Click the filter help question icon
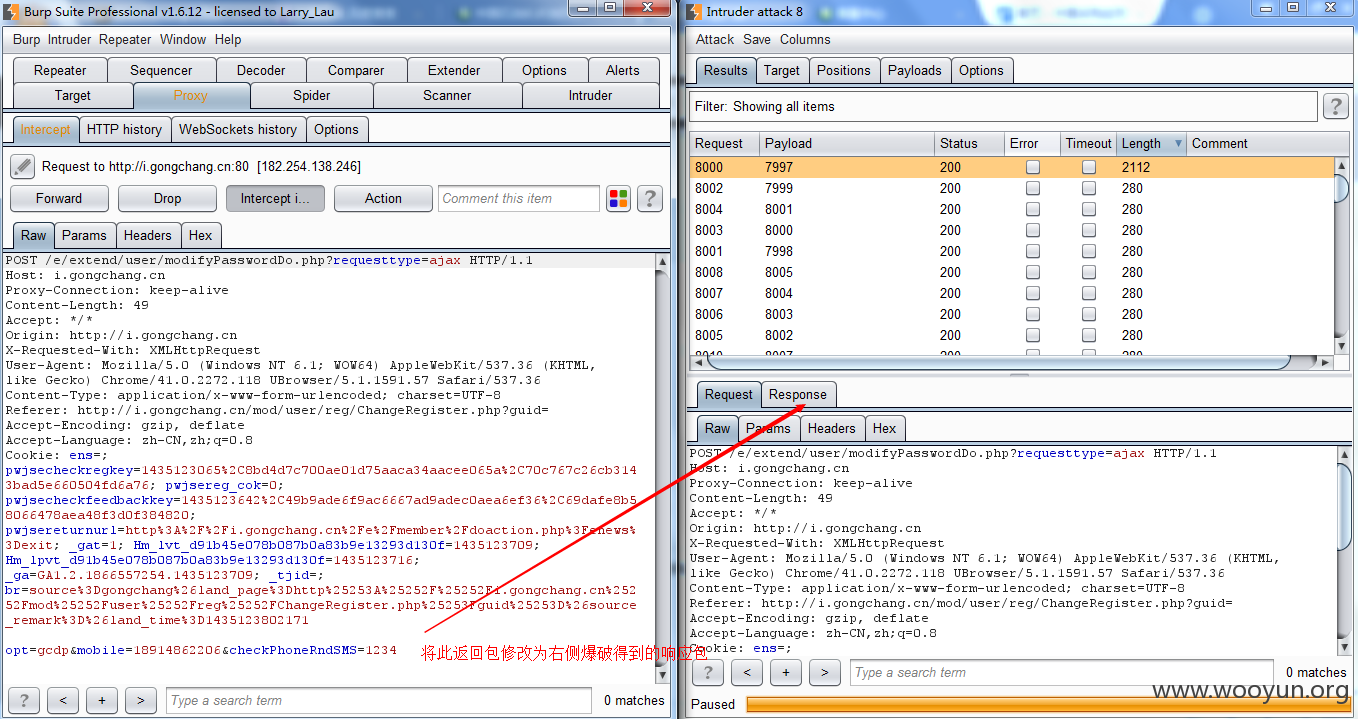This screenshot has height=719, width=1358. click(1335, 107)
